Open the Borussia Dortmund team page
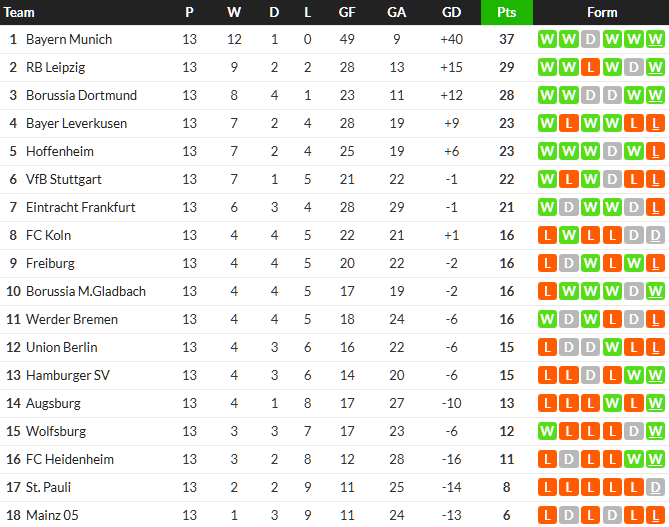Viewport: 669px width, 527px height. point(81,96)
